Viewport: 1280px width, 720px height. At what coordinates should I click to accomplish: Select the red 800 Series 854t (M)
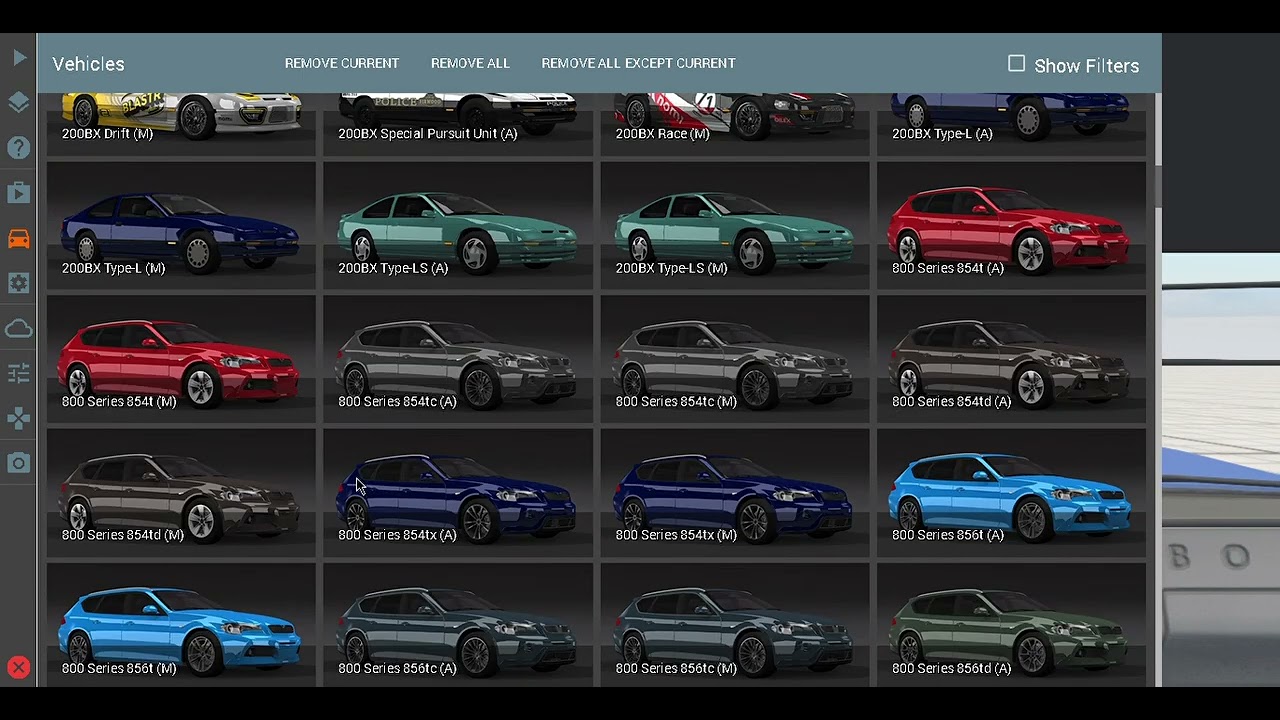(181, 359)
